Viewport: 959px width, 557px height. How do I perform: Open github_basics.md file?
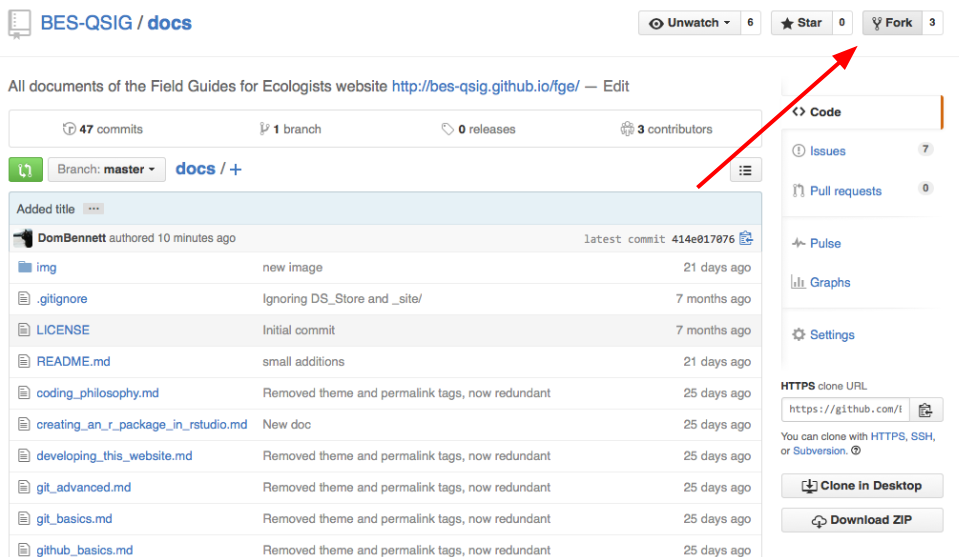pyautogui.click(x=84, y=550)
